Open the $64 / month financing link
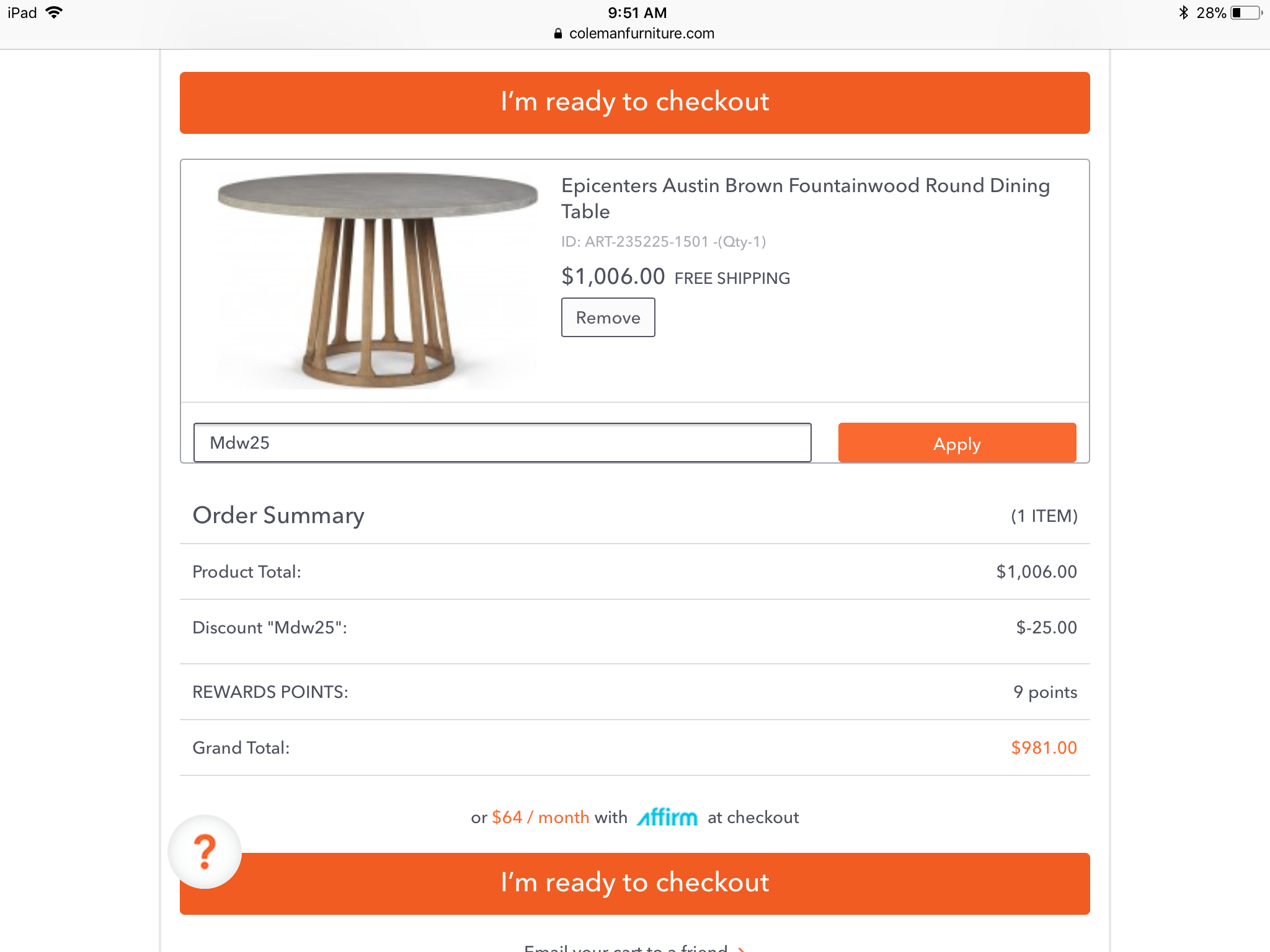Image resolution: width=1270 pixels, height=952 pixels. tap(540, 817)
